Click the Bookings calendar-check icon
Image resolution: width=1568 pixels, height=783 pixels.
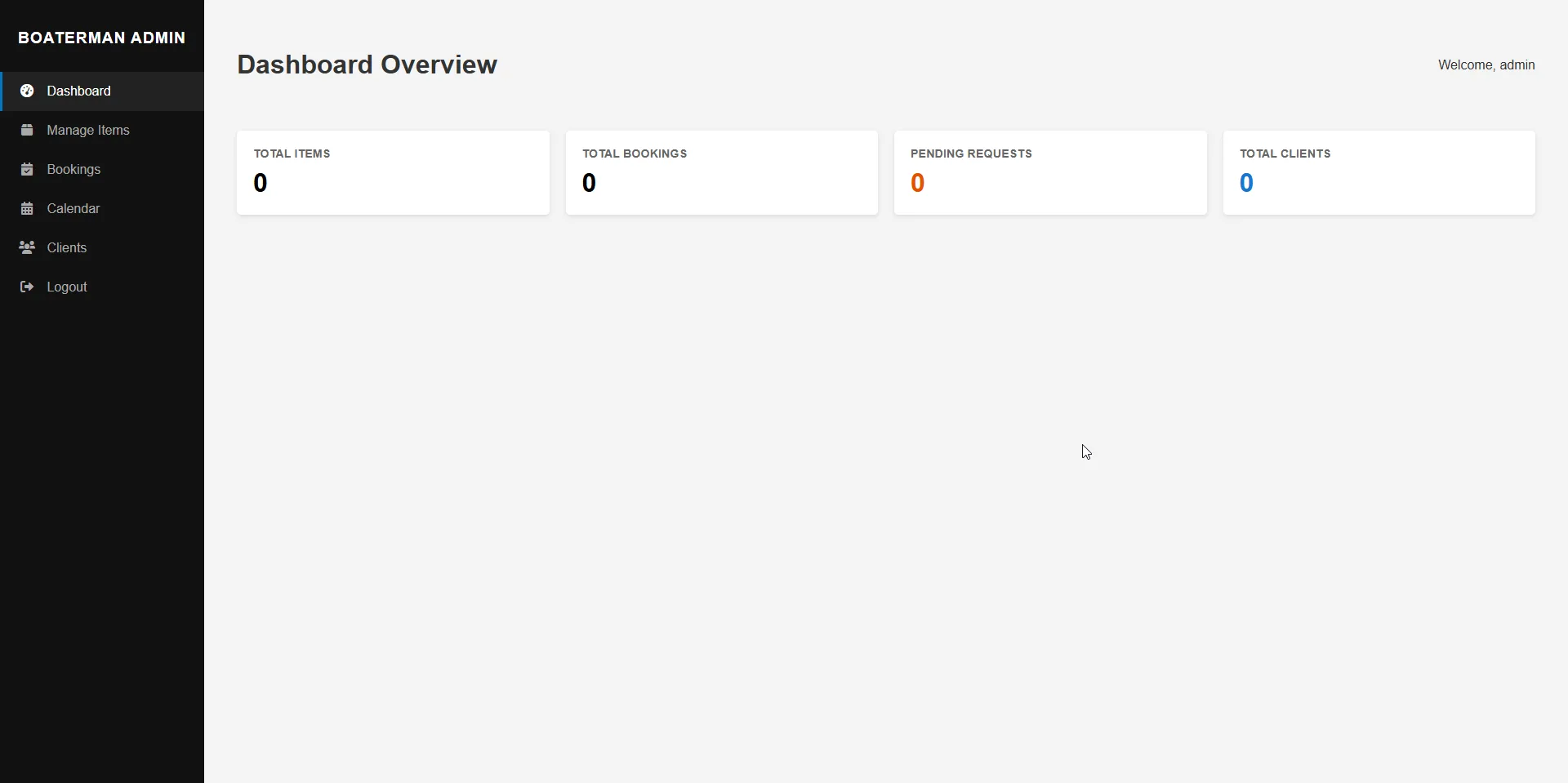[27, 169]
